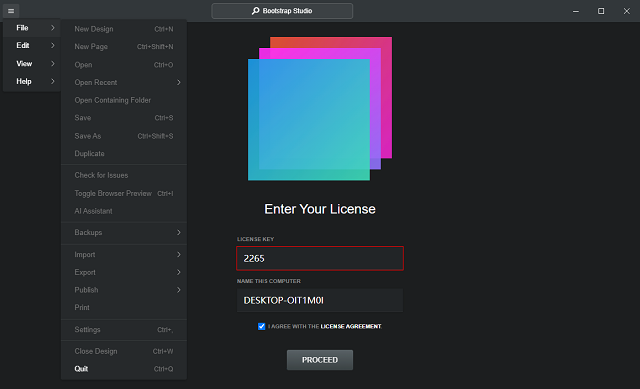Select New Page menu entry
Image resolution: width=640 pixels, height=389 pixels.
124,47
